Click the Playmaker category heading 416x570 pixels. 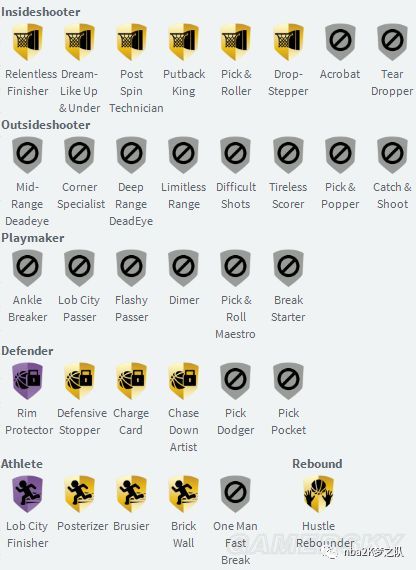click(33, 238)
